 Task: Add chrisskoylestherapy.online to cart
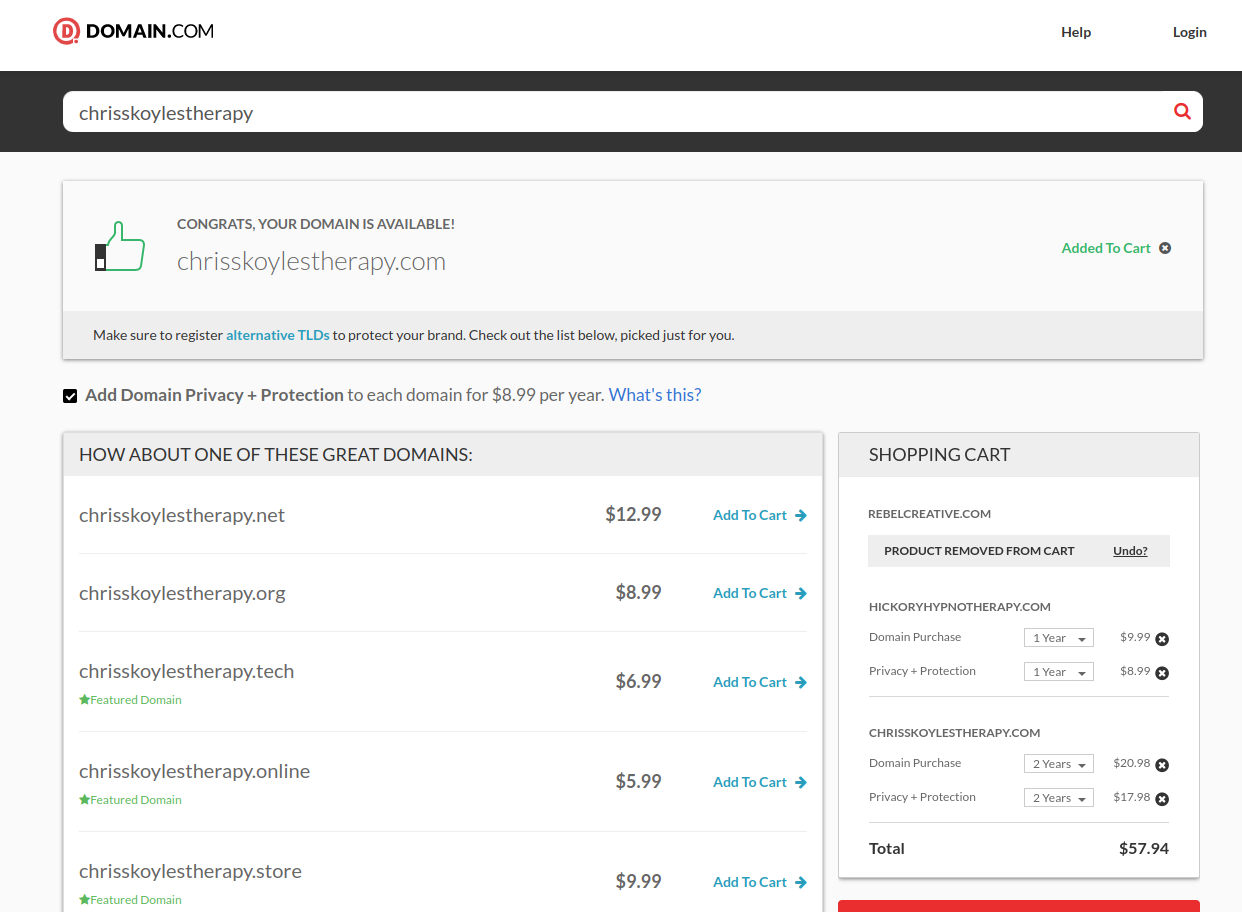pyautogui.click(x=750, y=783)
